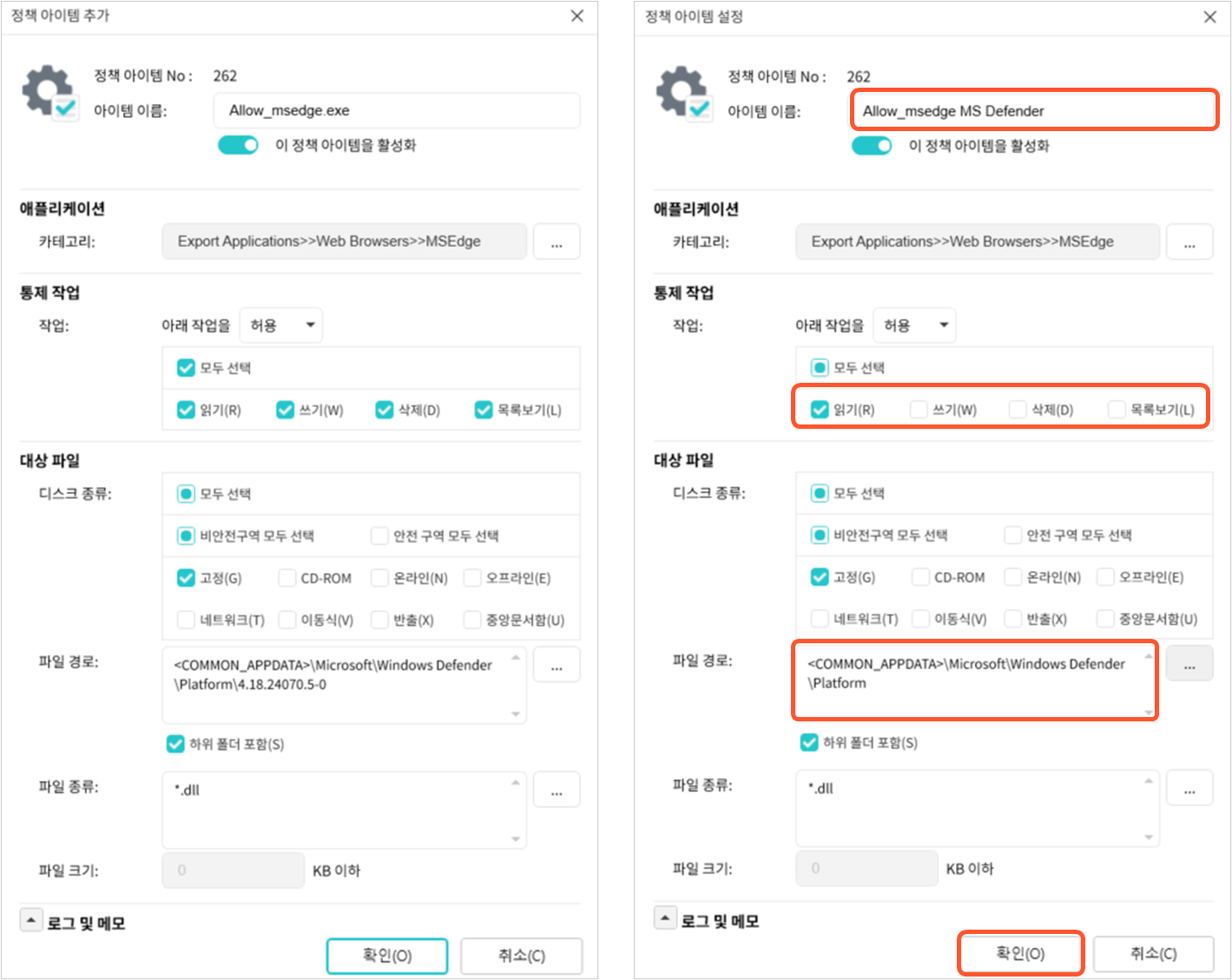Check 네트워크(T) in right dialog
Viewport: 1232px width, 980px height.
(820, 619)
